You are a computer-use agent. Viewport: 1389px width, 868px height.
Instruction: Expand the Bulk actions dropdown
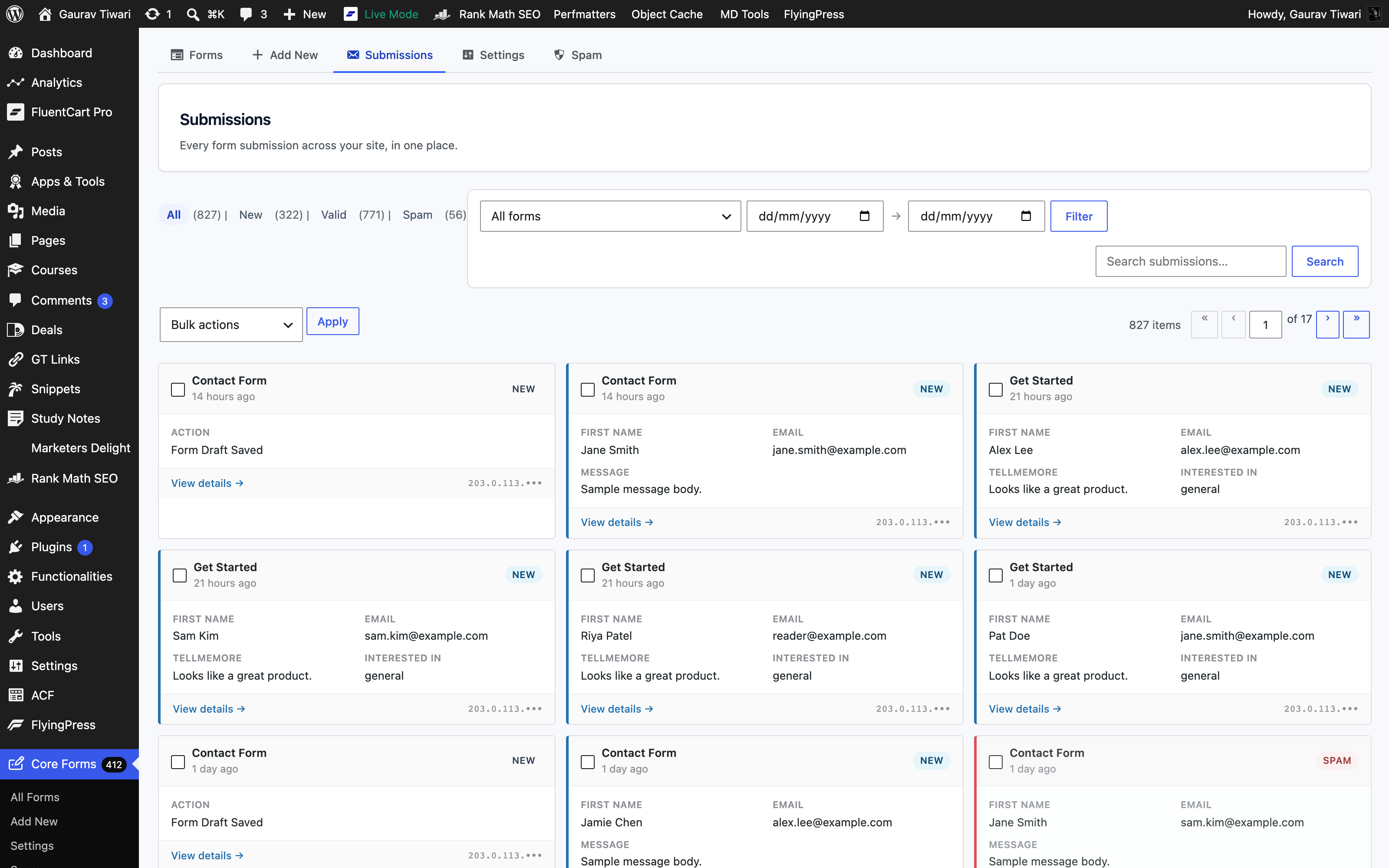tap(231, 325)
